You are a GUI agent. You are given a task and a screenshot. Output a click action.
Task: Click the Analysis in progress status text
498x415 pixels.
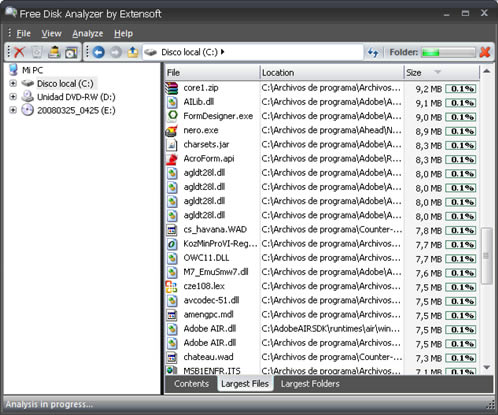(x=49, y=404)
